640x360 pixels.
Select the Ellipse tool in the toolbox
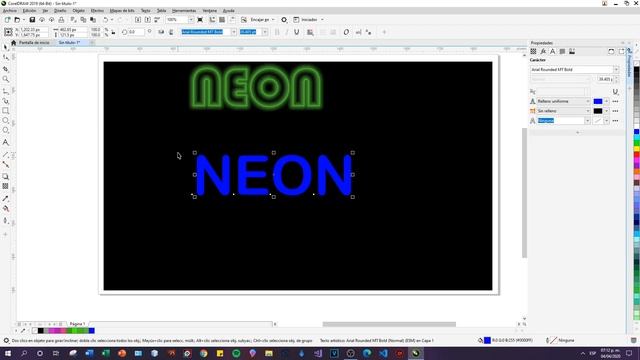pos(6,120)
